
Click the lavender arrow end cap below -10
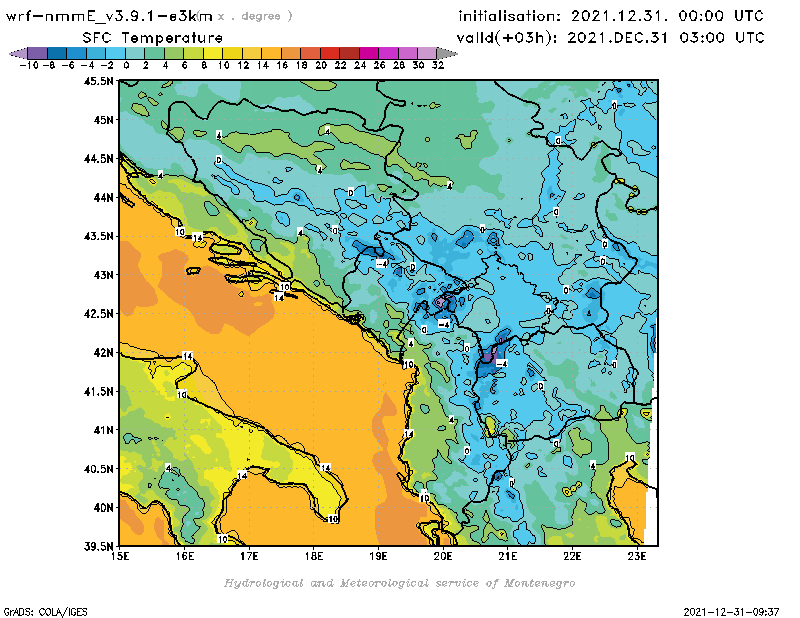[18, 53]
